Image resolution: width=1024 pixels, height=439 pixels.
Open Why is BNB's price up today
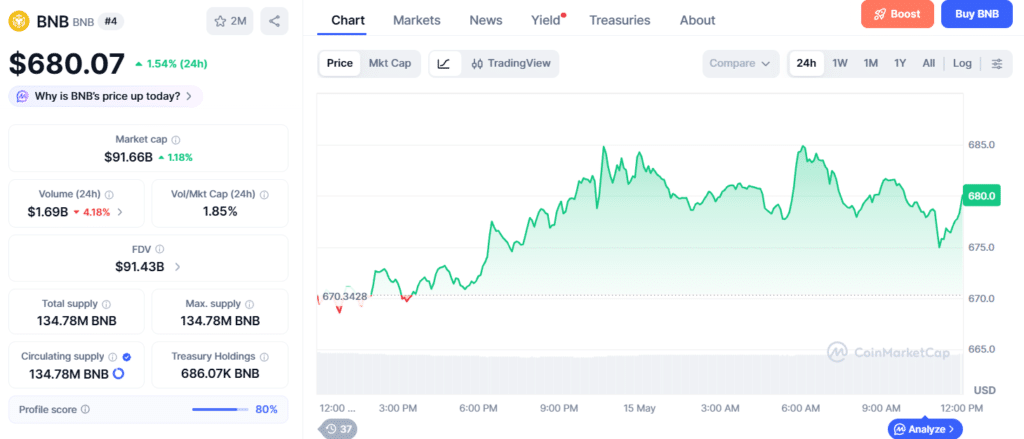[106, 97]
